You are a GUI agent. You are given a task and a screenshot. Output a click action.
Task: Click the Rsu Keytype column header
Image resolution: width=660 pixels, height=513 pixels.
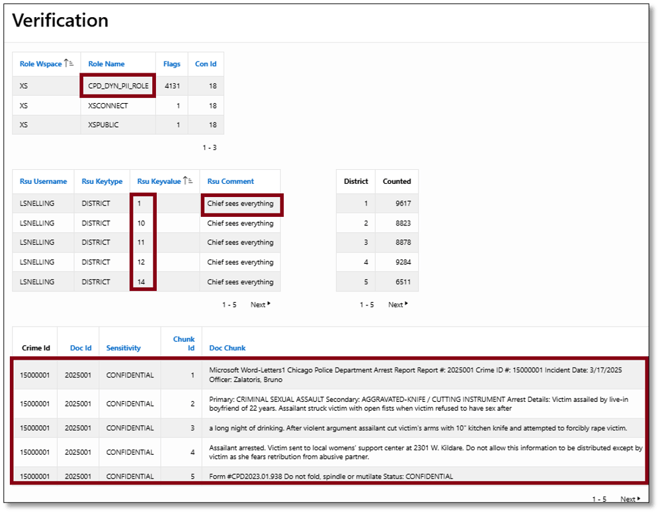102,181
